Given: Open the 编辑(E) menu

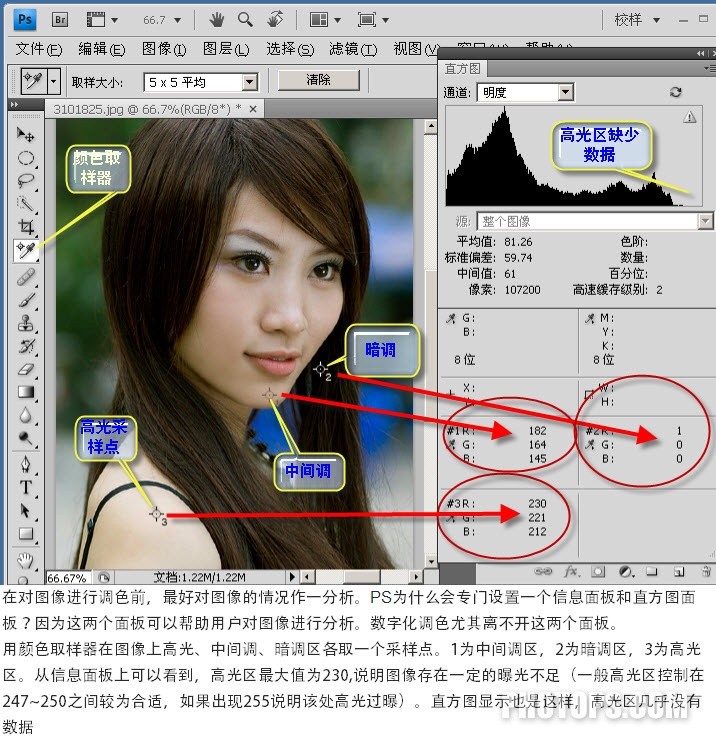Looking at the screenshot, I should [x=102, y=49].
